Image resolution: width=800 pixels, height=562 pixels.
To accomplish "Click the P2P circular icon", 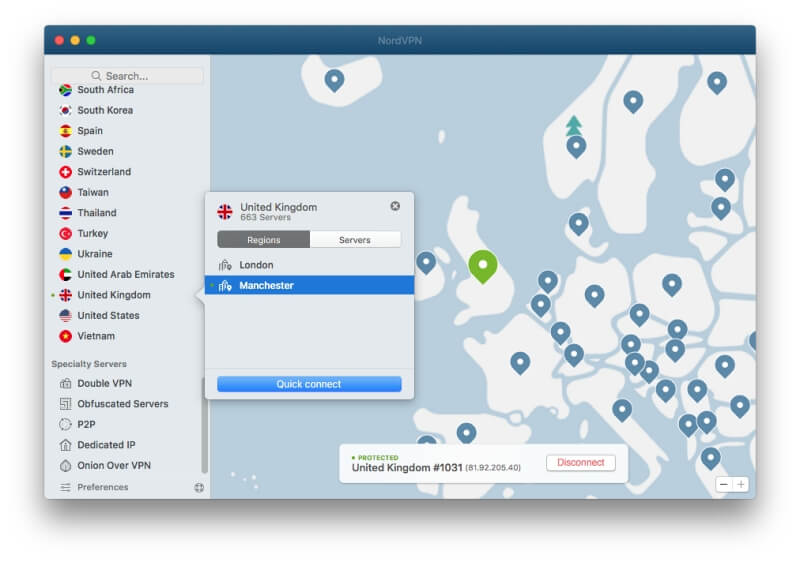I will coord(65,424).
